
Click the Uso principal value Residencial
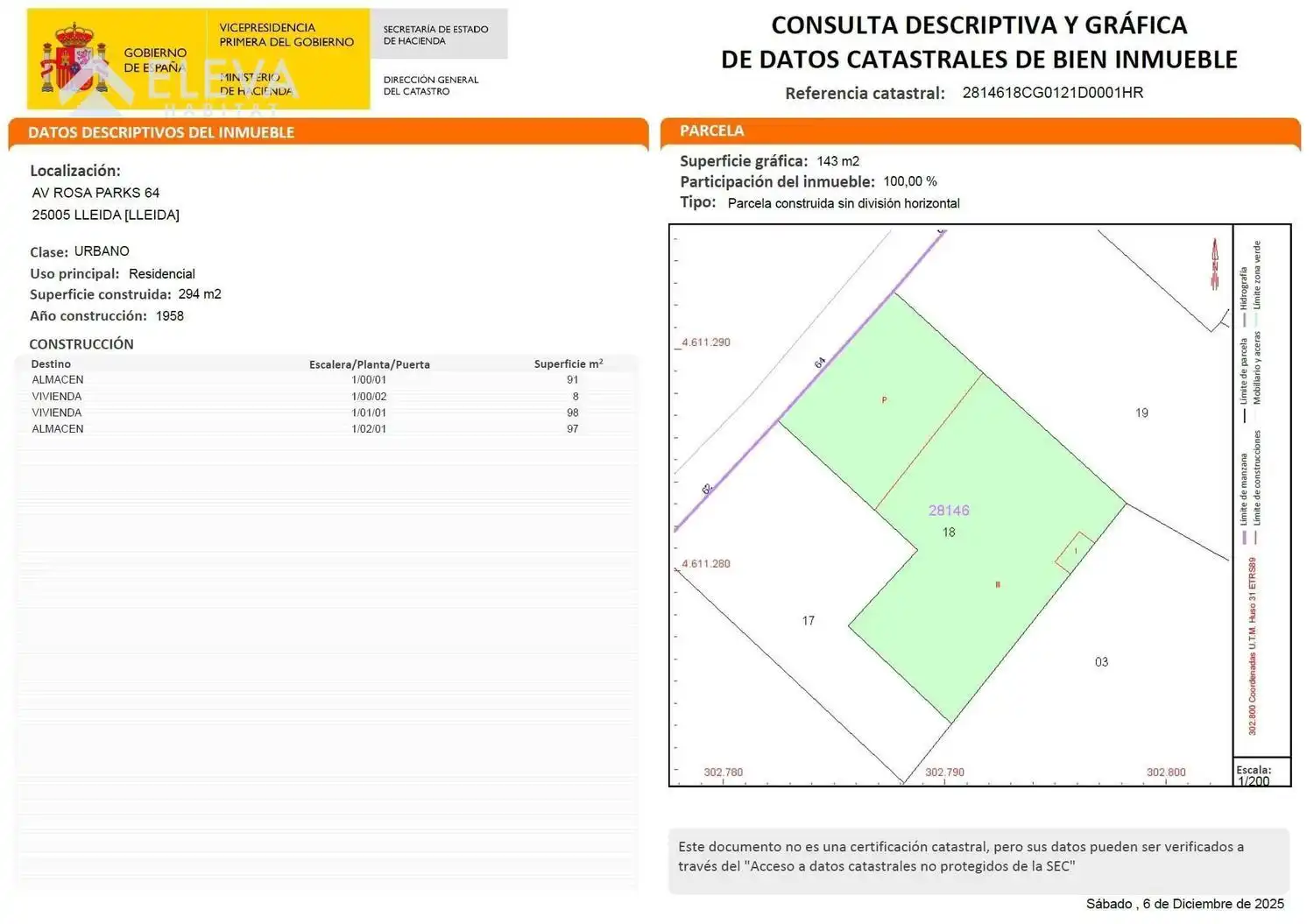pyautogui.click(x=161, y=274)
